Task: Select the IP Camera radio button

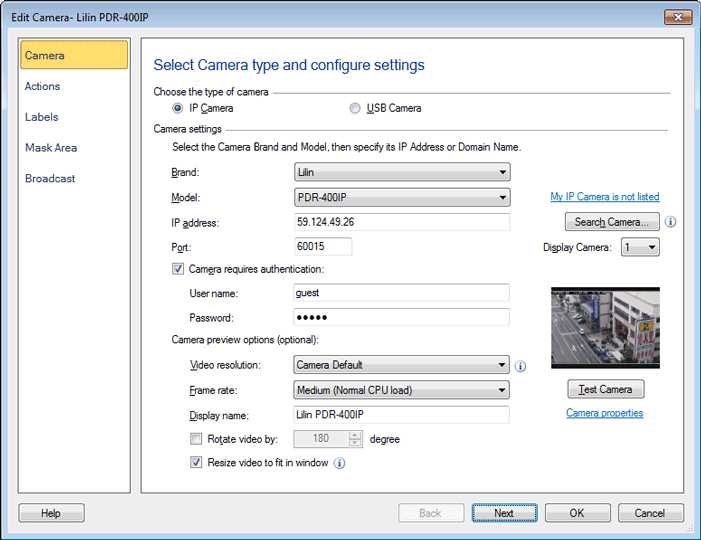Action: click(x=178, y=108)
